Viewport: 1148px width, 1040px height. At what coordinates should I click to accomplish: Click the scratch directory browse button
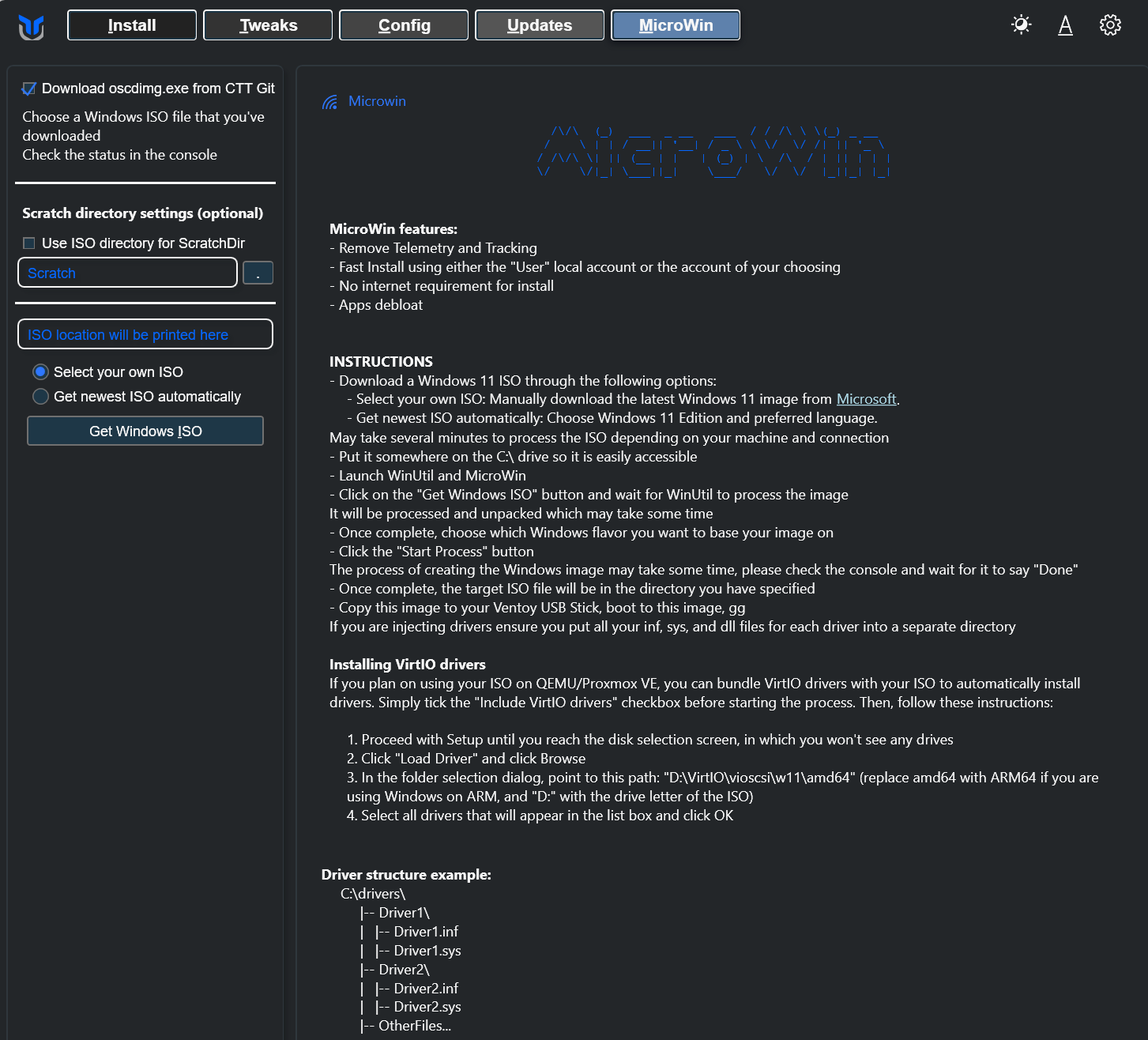pos(258,273)
